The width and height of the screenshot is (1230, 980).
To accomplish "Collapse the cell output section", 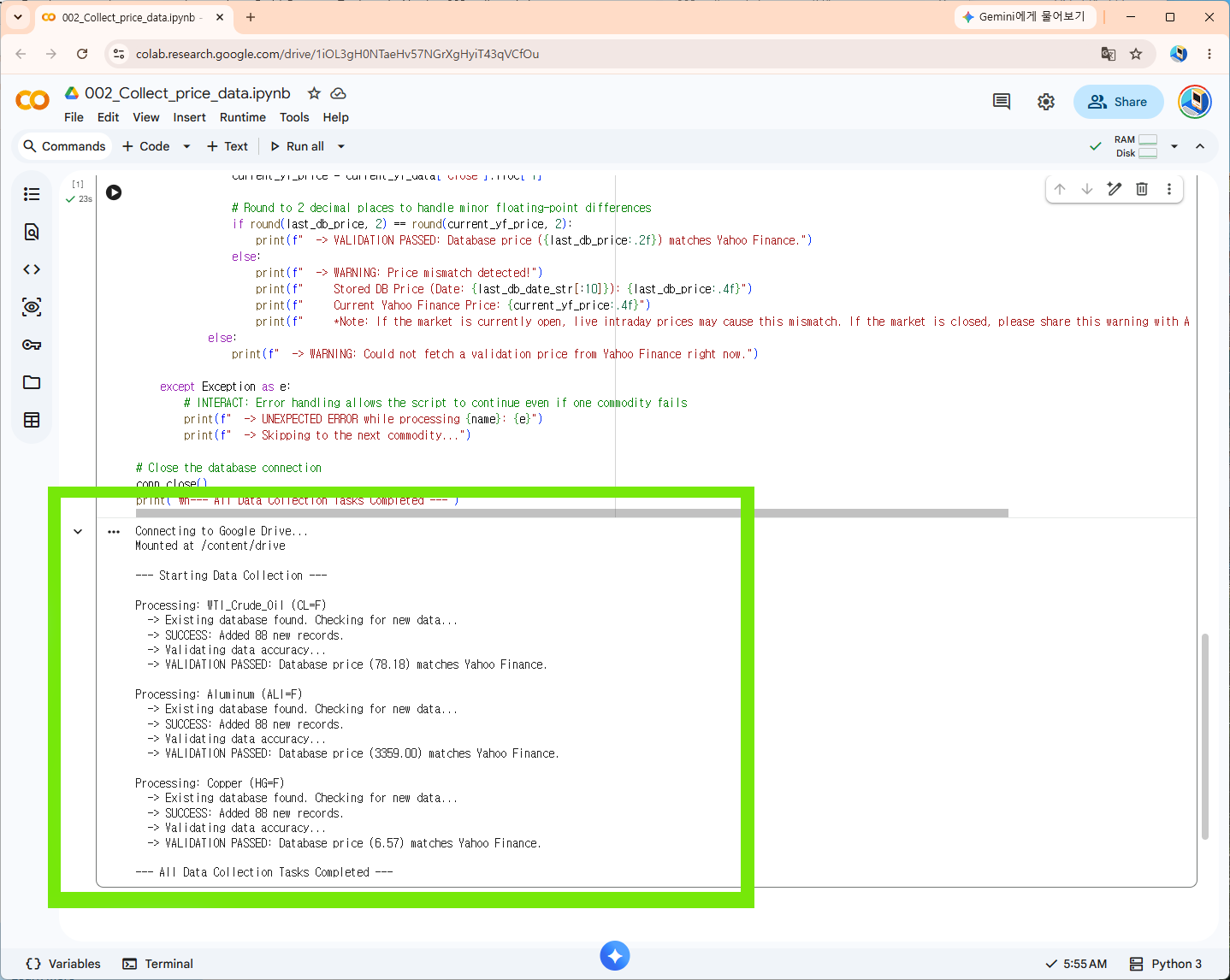I will tap(78, 532).
